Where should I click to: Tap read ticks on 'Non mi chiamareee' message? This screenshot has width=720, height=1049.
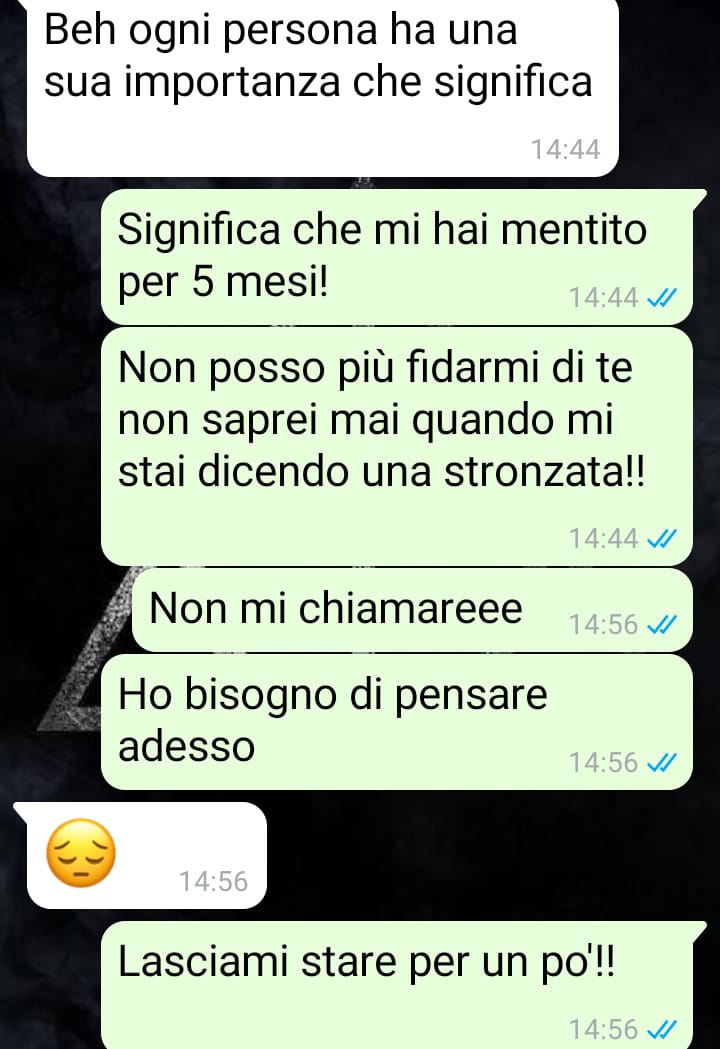pos(662,624)
